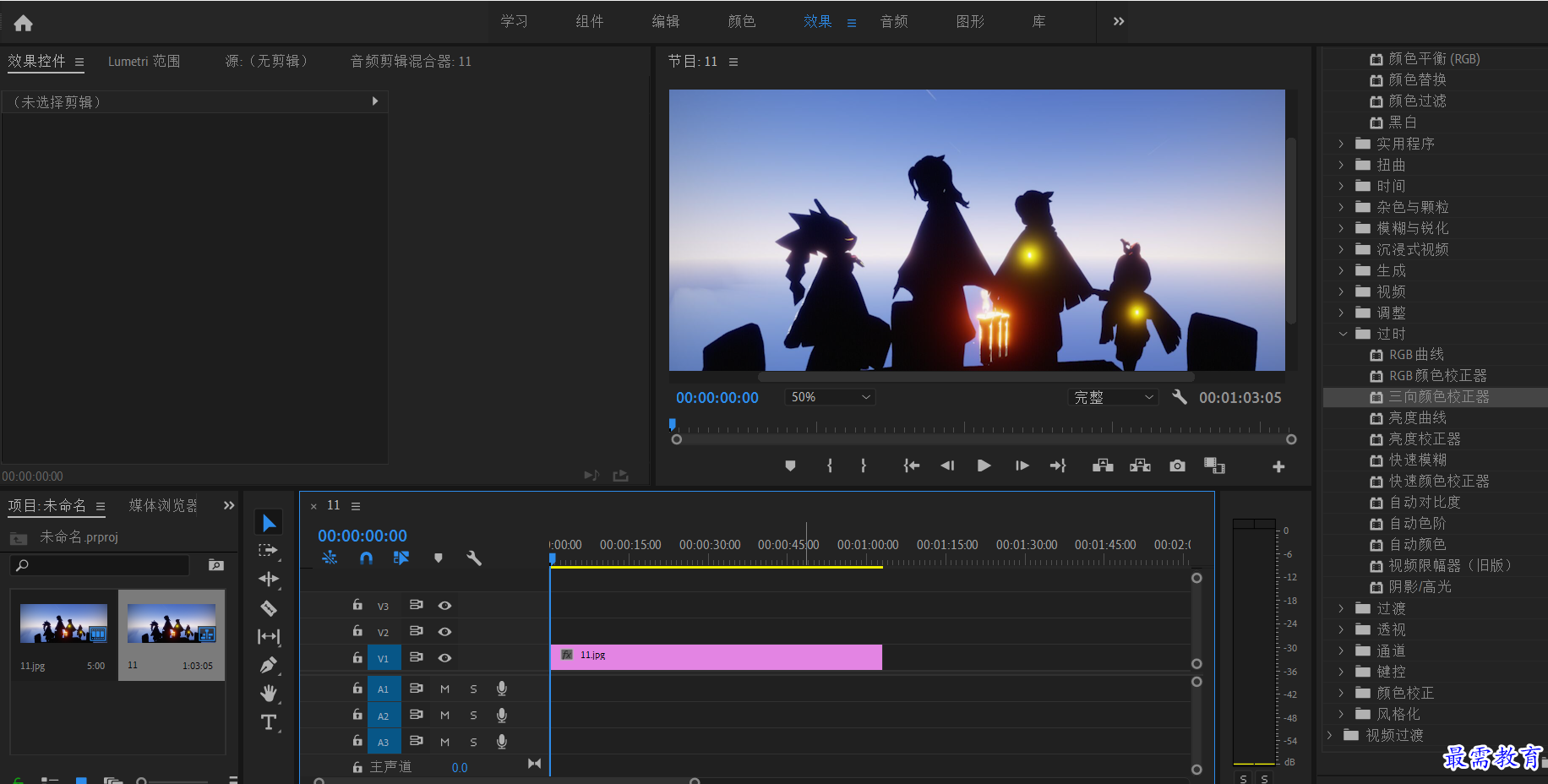Mute track A1
This screenshot has height=784, width=1548.
point(444,689)
